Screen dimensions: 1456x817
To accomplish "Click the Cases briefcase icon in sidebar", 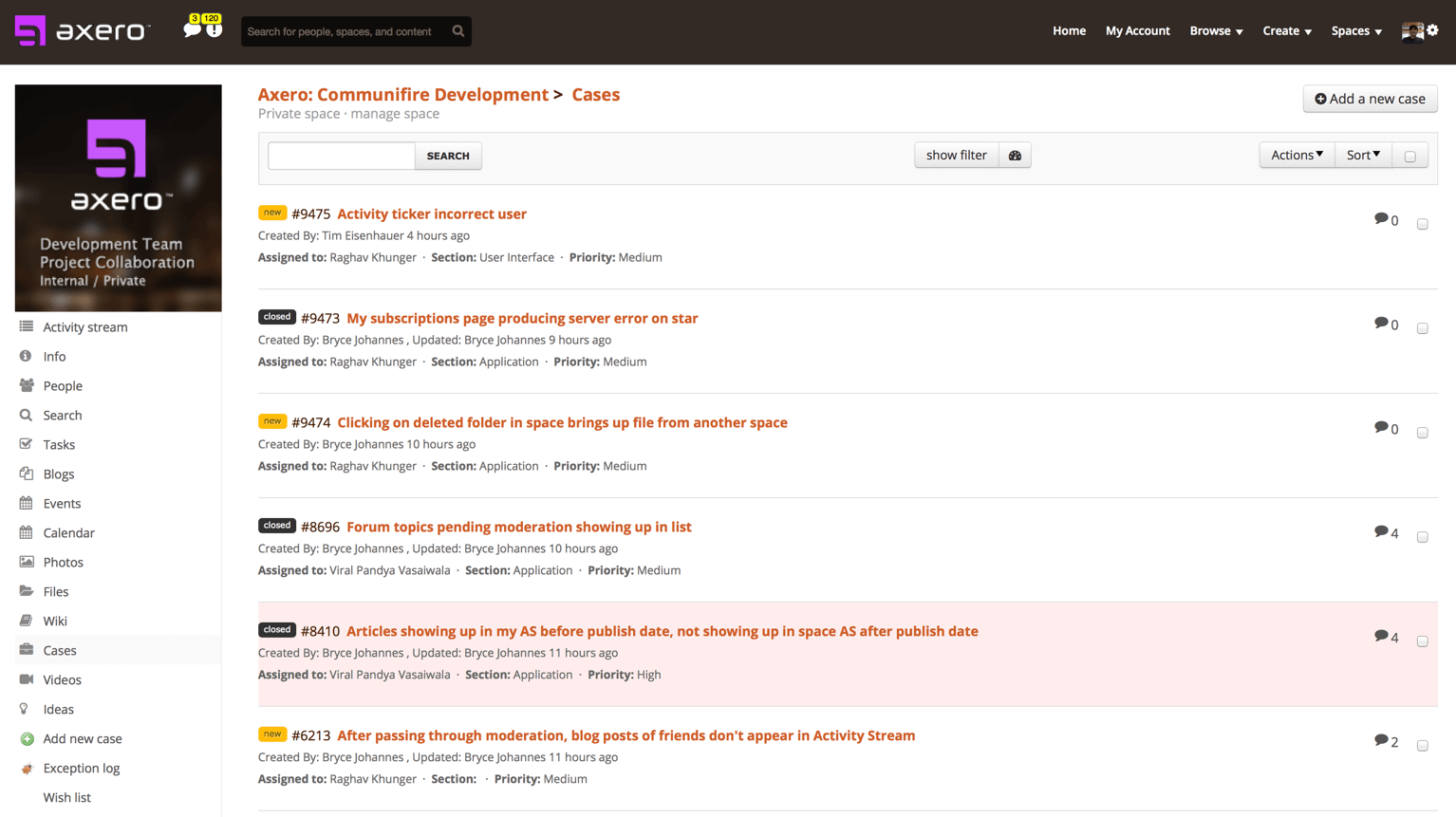I will (27, 650).
